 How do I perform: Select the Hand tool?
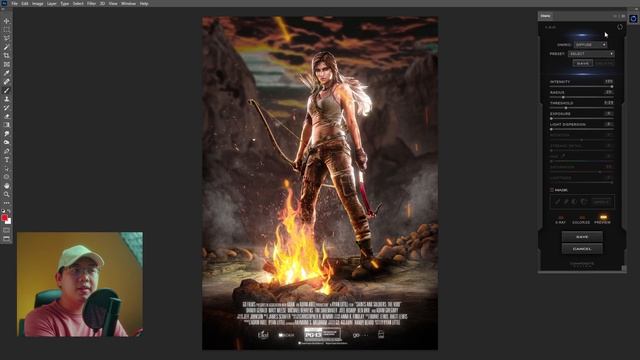[x=7, y=186]
